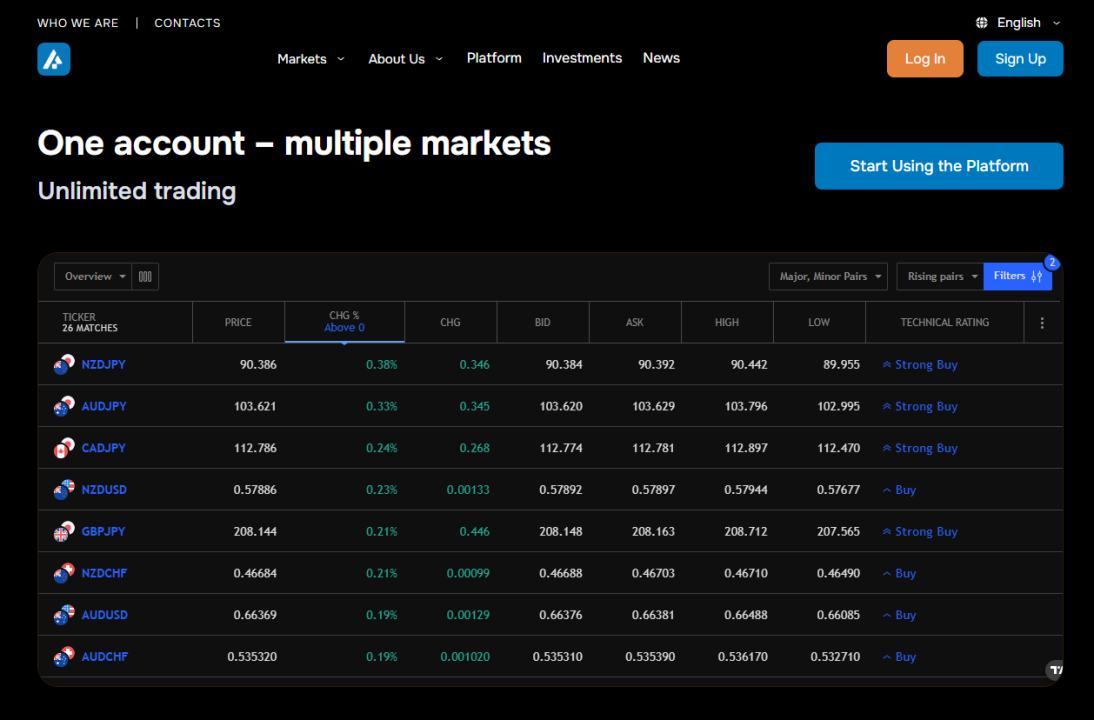Sort by the CHG % column header

pyautogui.click(x=344, y=322)
